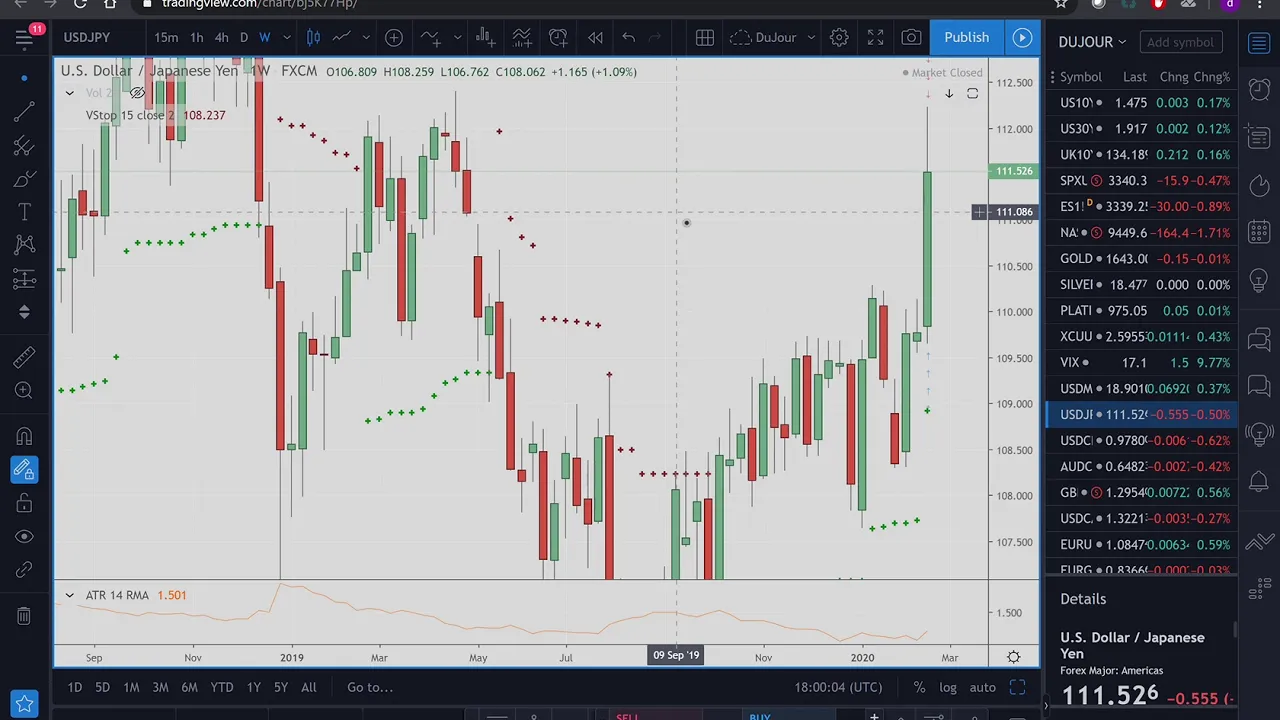The height and width of the screenshot is (720, 1280).
Task: Remove drawings with the trash icon
Action: pyautogui.click(x=24, y=617)
